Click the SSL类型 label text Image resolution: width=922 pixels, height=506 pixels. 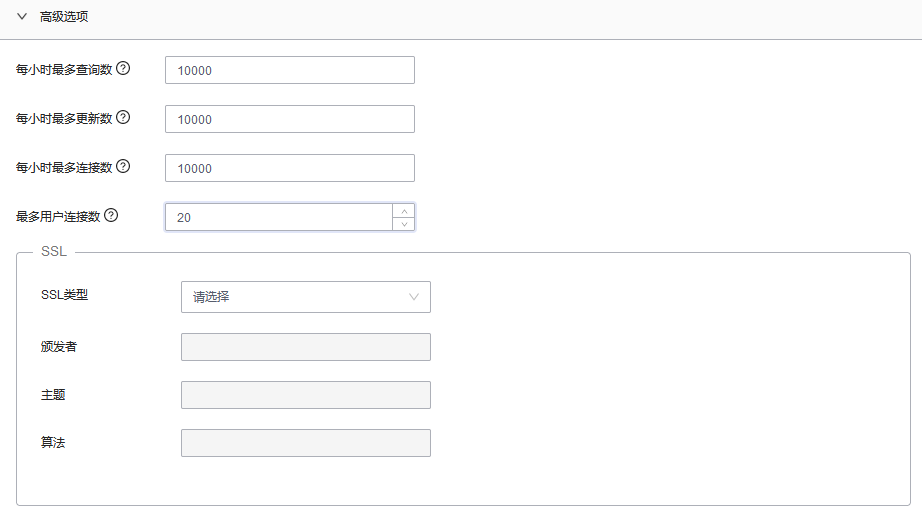[65, 295]
